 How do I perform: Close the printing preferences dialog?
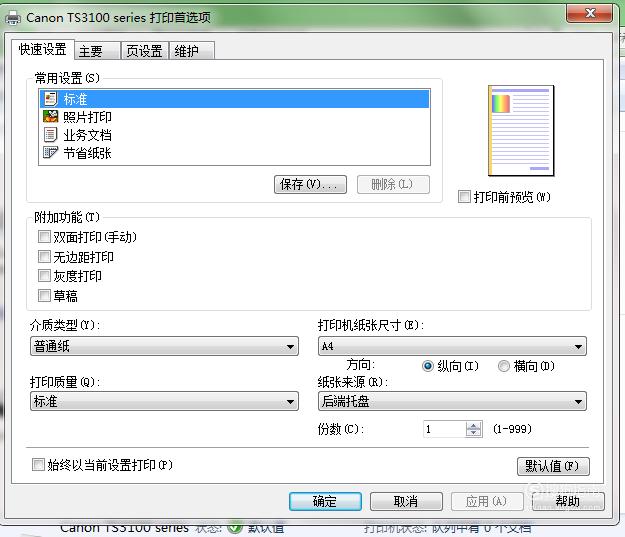pyautogui.click(x=589, y=13)
